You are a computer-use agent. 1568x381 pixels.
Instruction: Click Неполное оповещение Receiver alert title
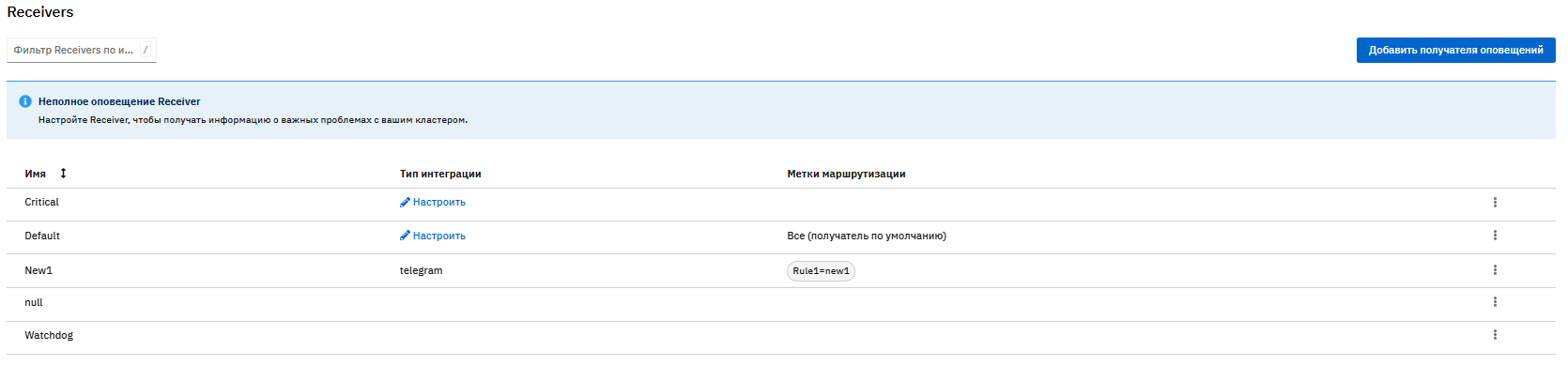119,101
